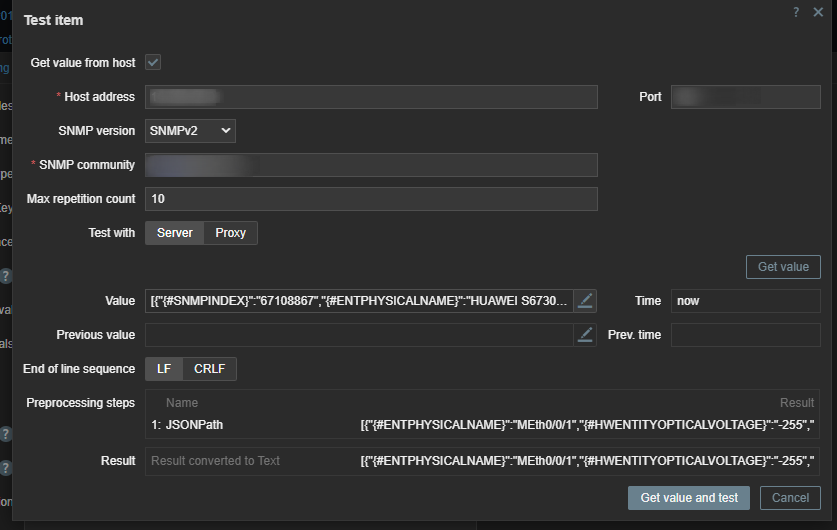The height and width of the screenshot is (530, 837).
Task: Set end of line sequence to CRLF
Action: (210, 369)
